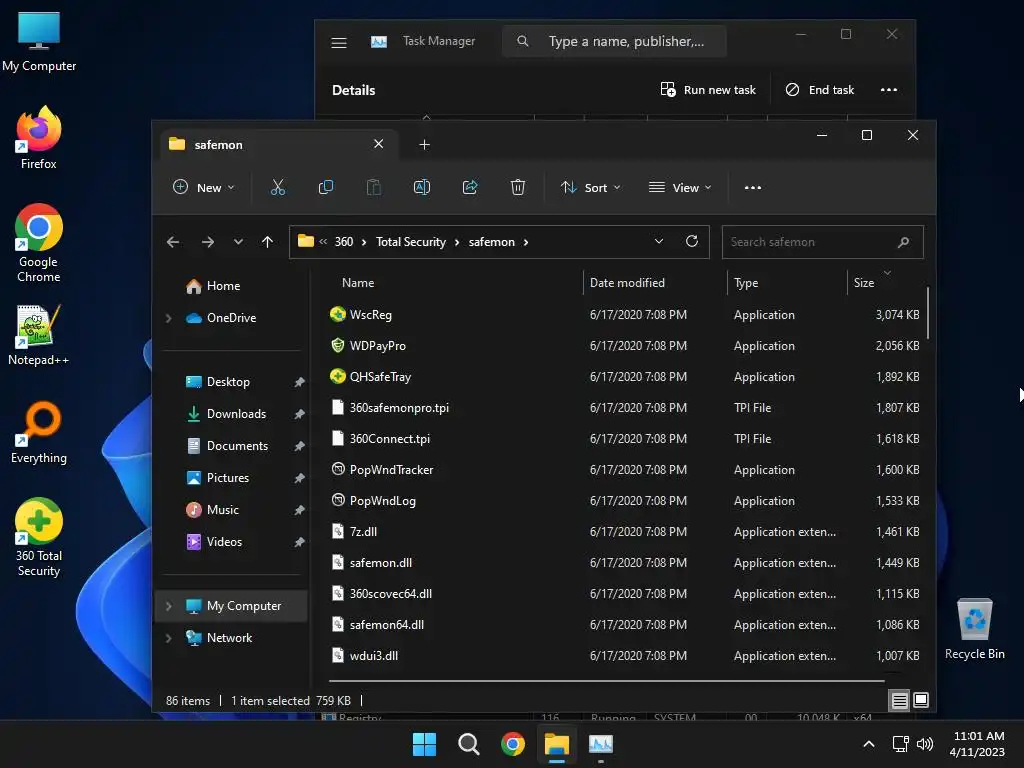Viewport: 1024px width, 768px height.
Task: Show hidden system tray icons chevron
Action: point(869,744)
